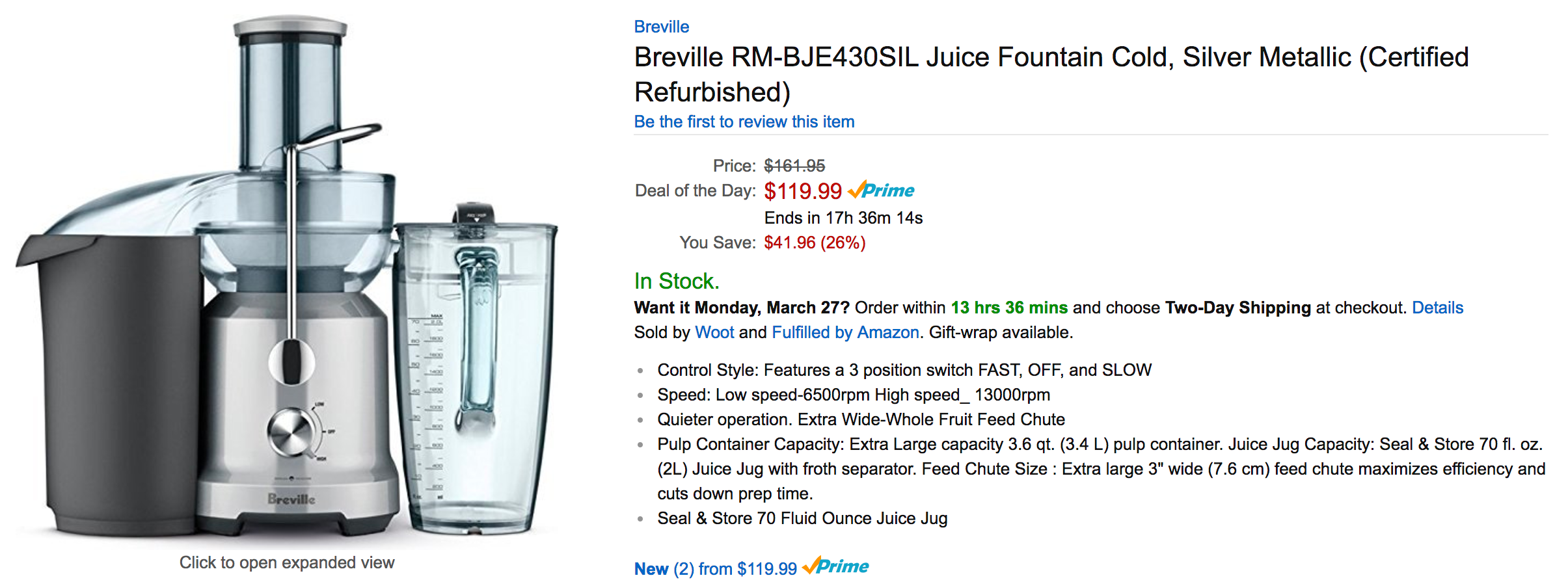Click the $119.99 Deal of the Day price
The height and width of the screenshot is (580, 1568).
pos(802,191)
